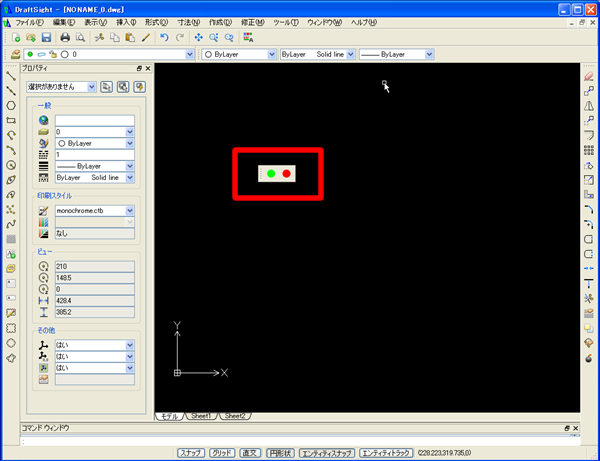Switch to the Sheet1 tab
Screen dimensions: 600x461
201,416
